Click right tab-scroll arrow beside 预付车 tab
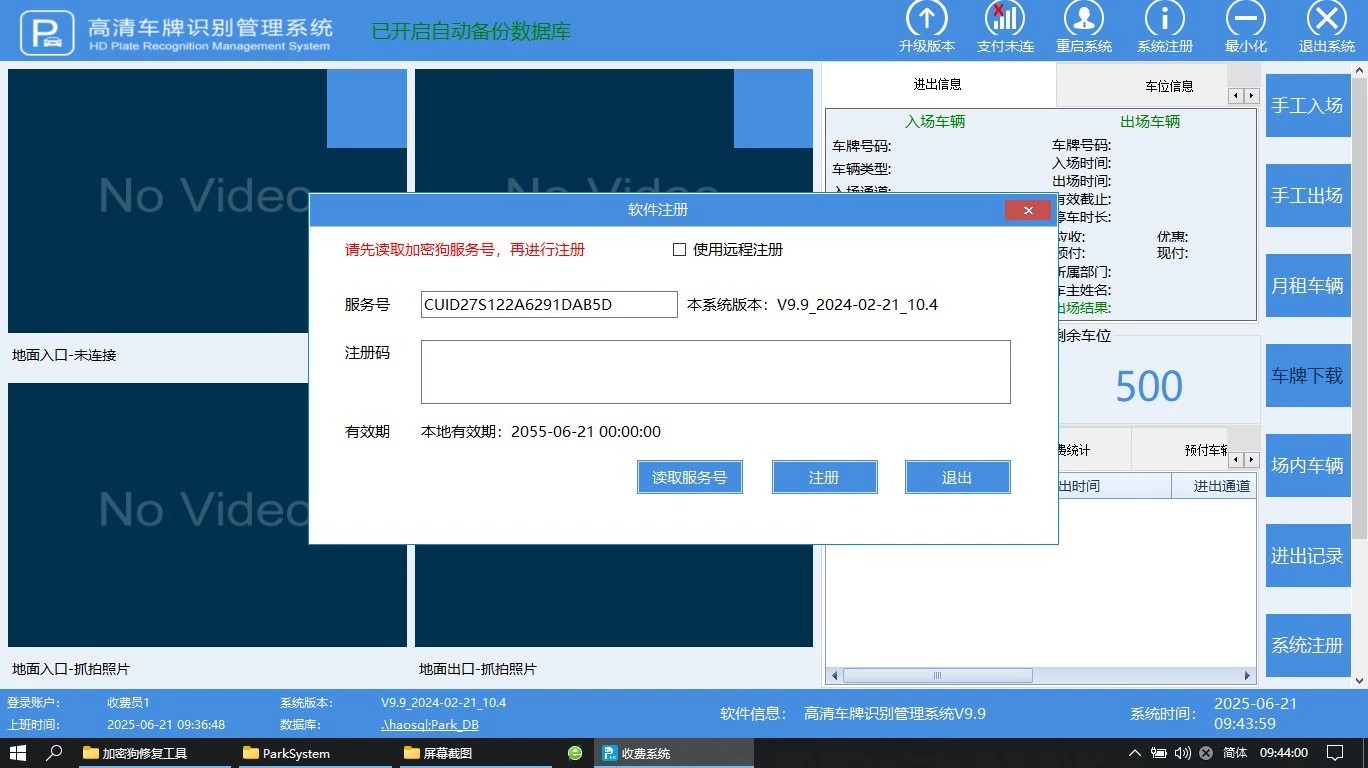 point(1251,460)
